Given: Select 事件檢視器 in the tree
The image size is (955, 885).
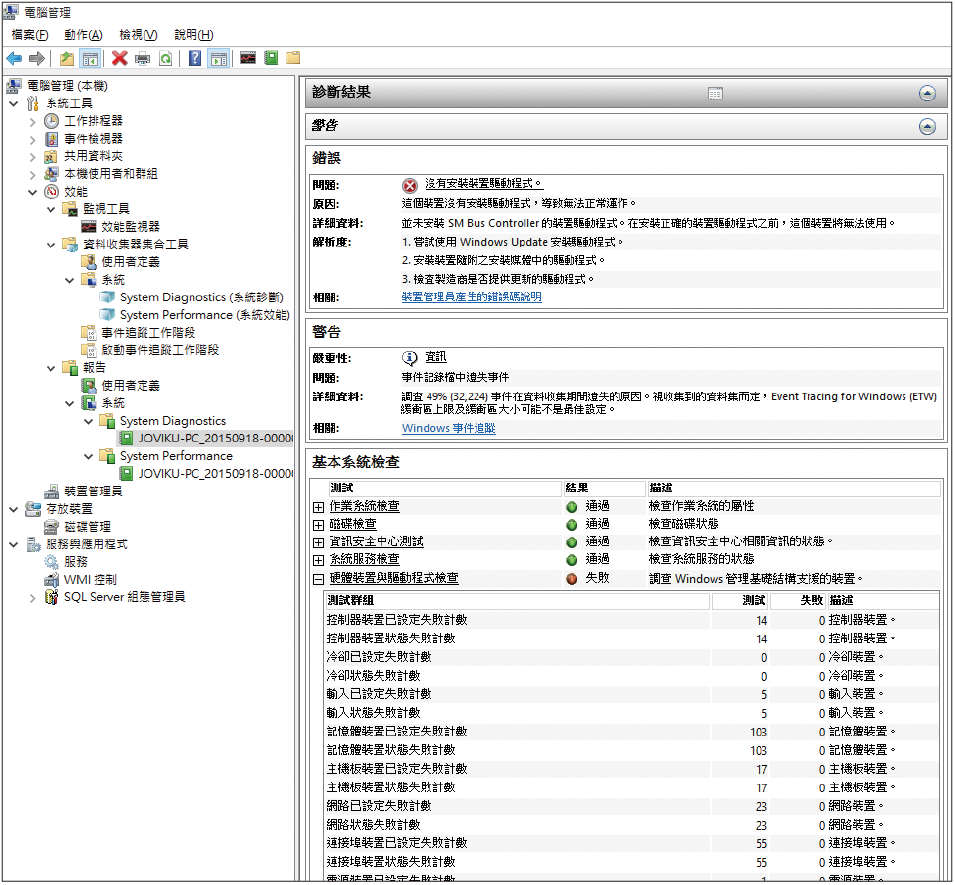Looking at the screenshot, I should click(93, 138).
